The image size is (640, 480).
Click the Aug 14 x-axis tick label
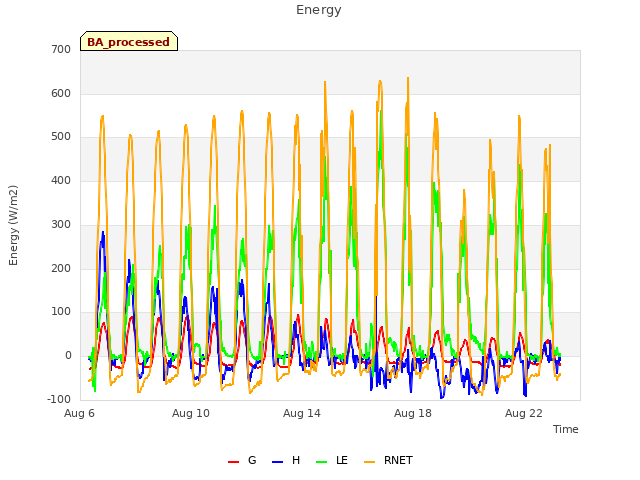pos(302,413)
